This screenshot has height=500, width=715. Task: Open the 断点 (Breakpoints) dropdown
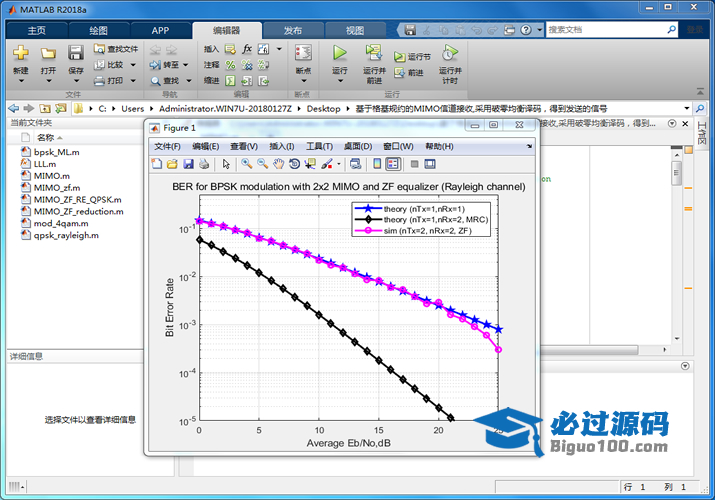[304, 81]
